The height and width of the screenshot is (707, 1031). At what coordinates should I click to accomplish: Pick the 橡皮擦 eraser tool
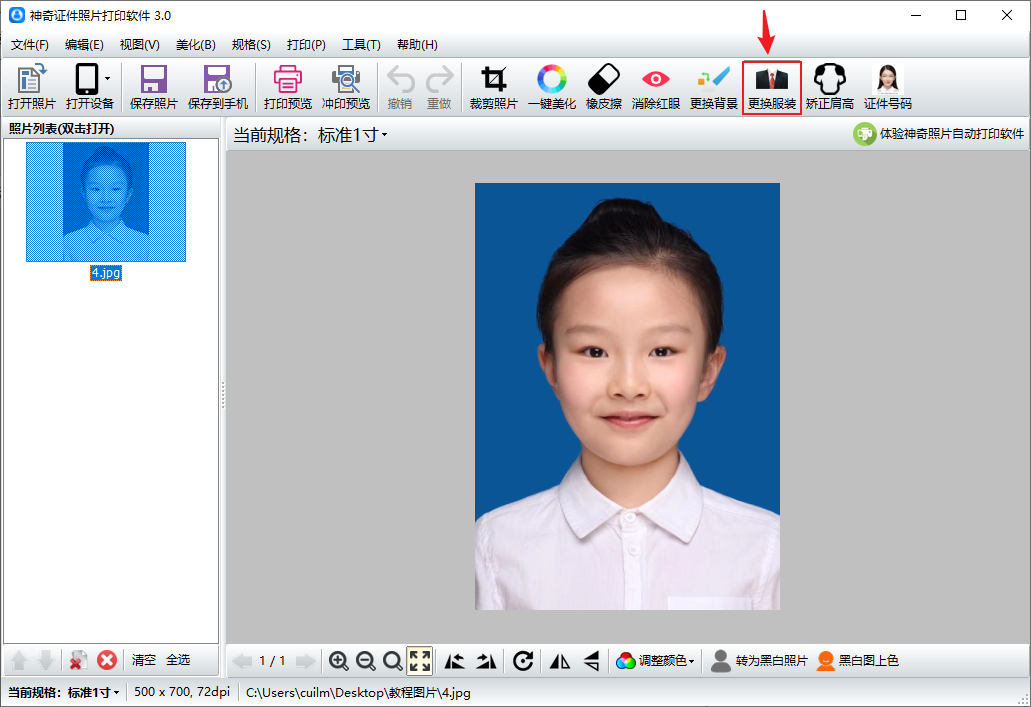603,88
